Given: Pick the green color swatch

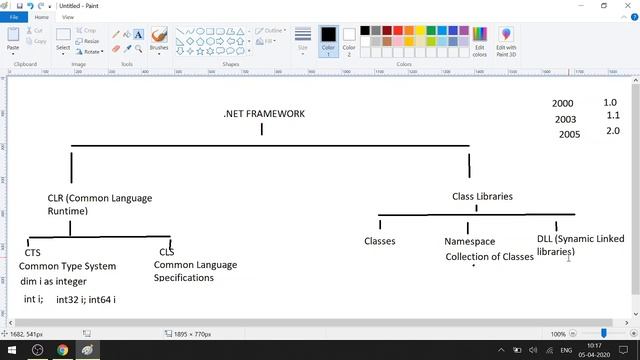Looking at the screenshot, I should [x=431, y=31].
